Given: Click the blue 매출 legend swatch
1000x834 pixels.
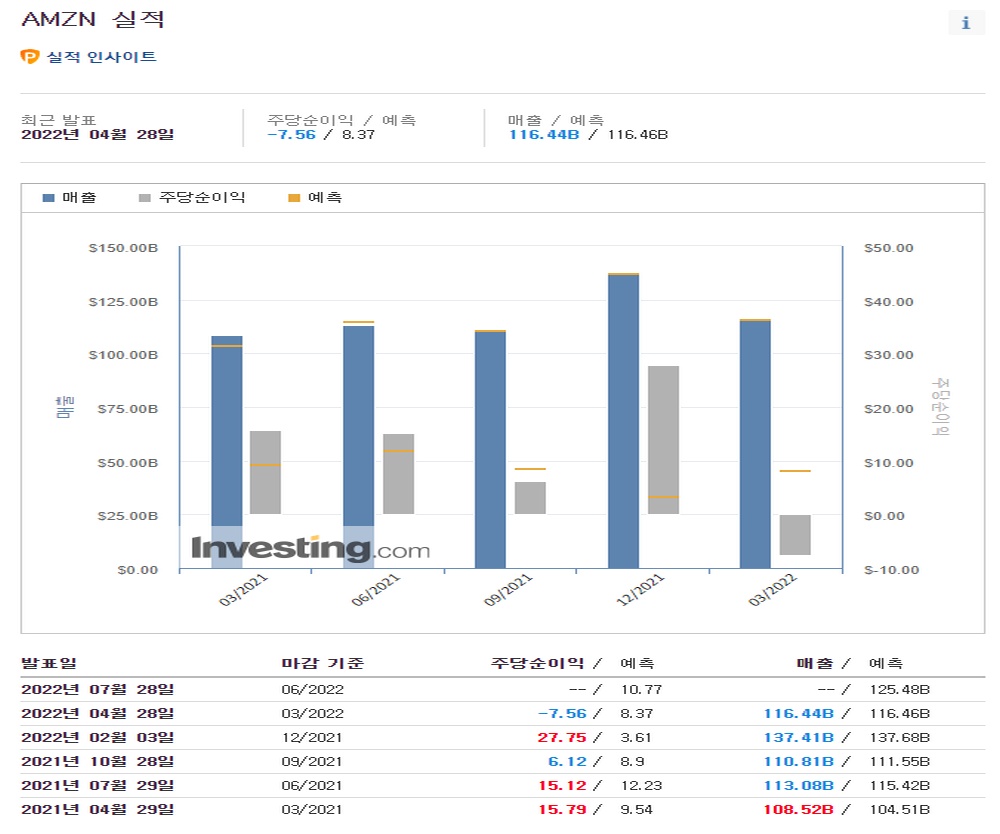Looking at the screenshot, I should pyautogui.click(x=48, y=198).
